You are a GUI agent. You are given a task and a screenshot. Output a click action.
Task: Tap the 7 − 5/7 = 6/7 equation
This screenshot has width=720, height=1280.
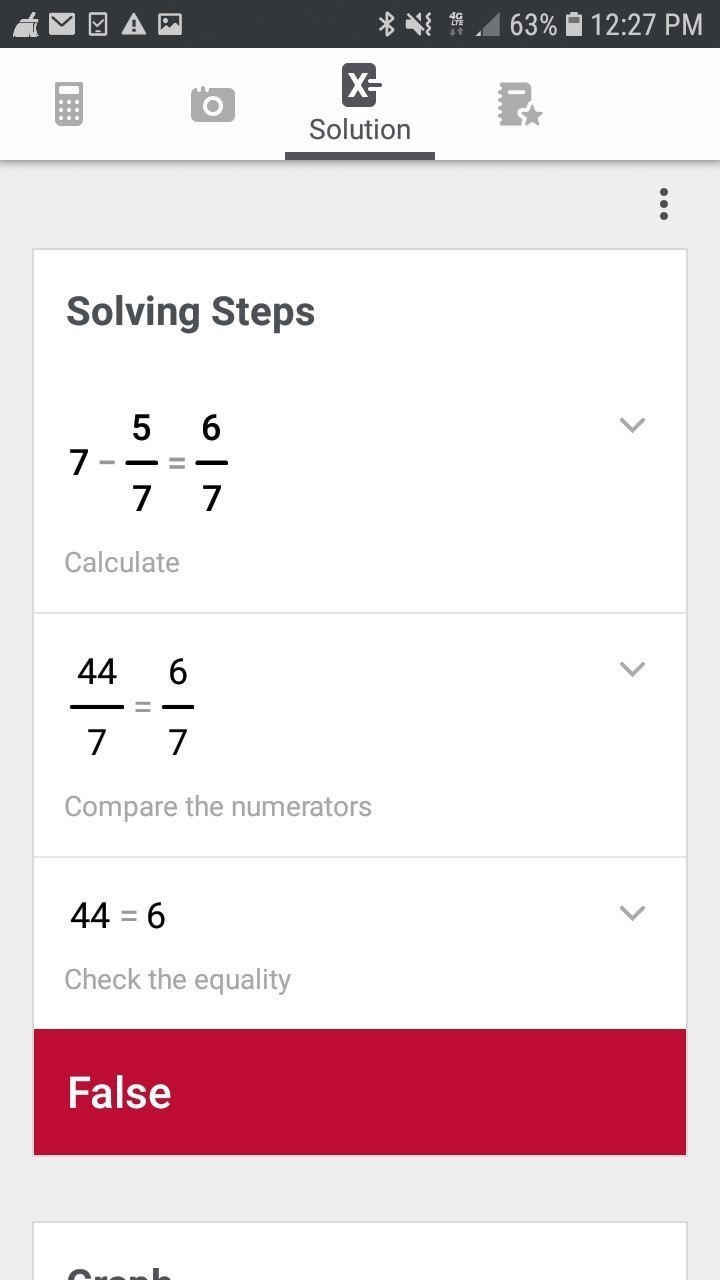click(148, 463)
